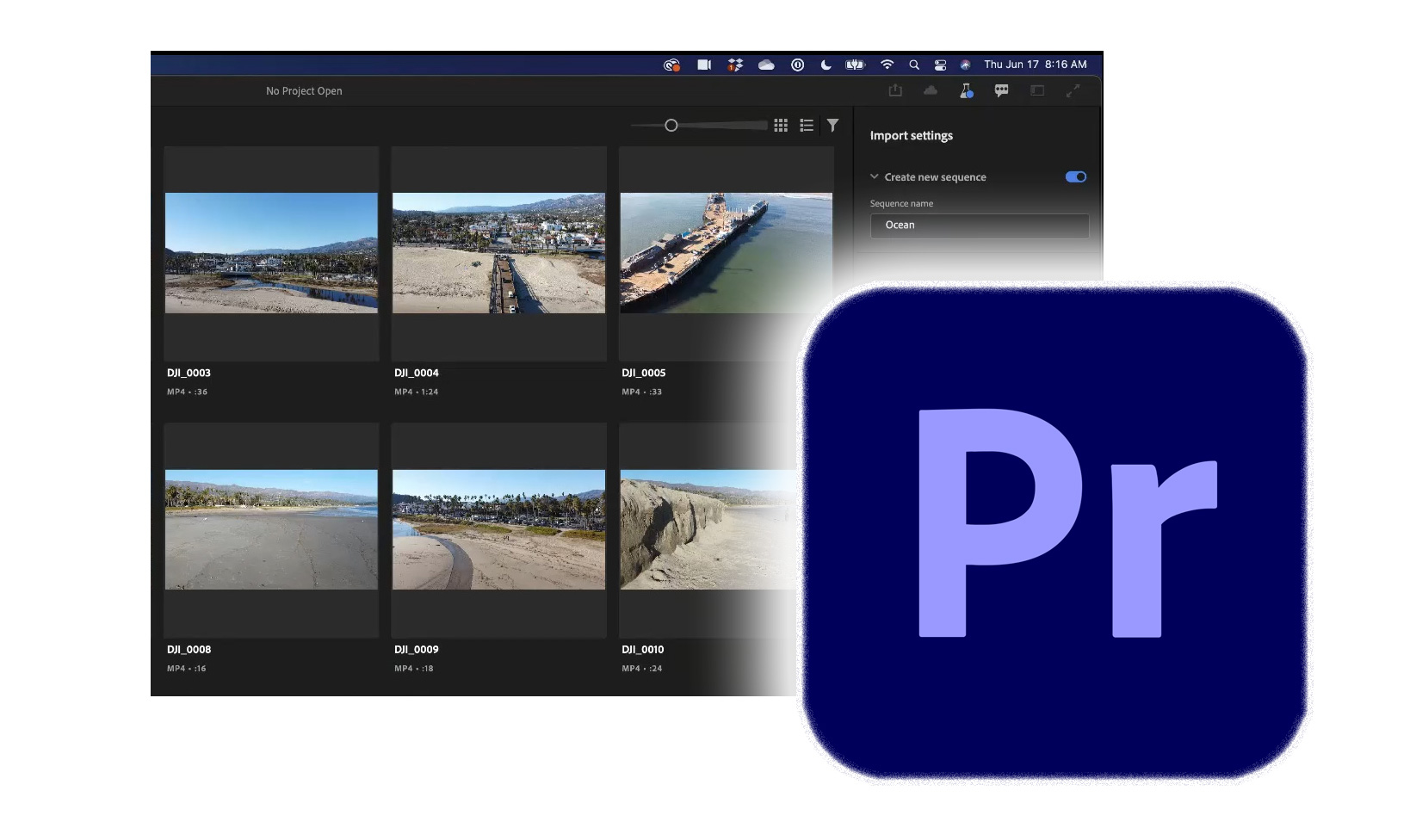The height and width of the screenshot is (840, 1410).
Task: Select the DJI_0010 cliff clip thumbnail
Action: 710,529
